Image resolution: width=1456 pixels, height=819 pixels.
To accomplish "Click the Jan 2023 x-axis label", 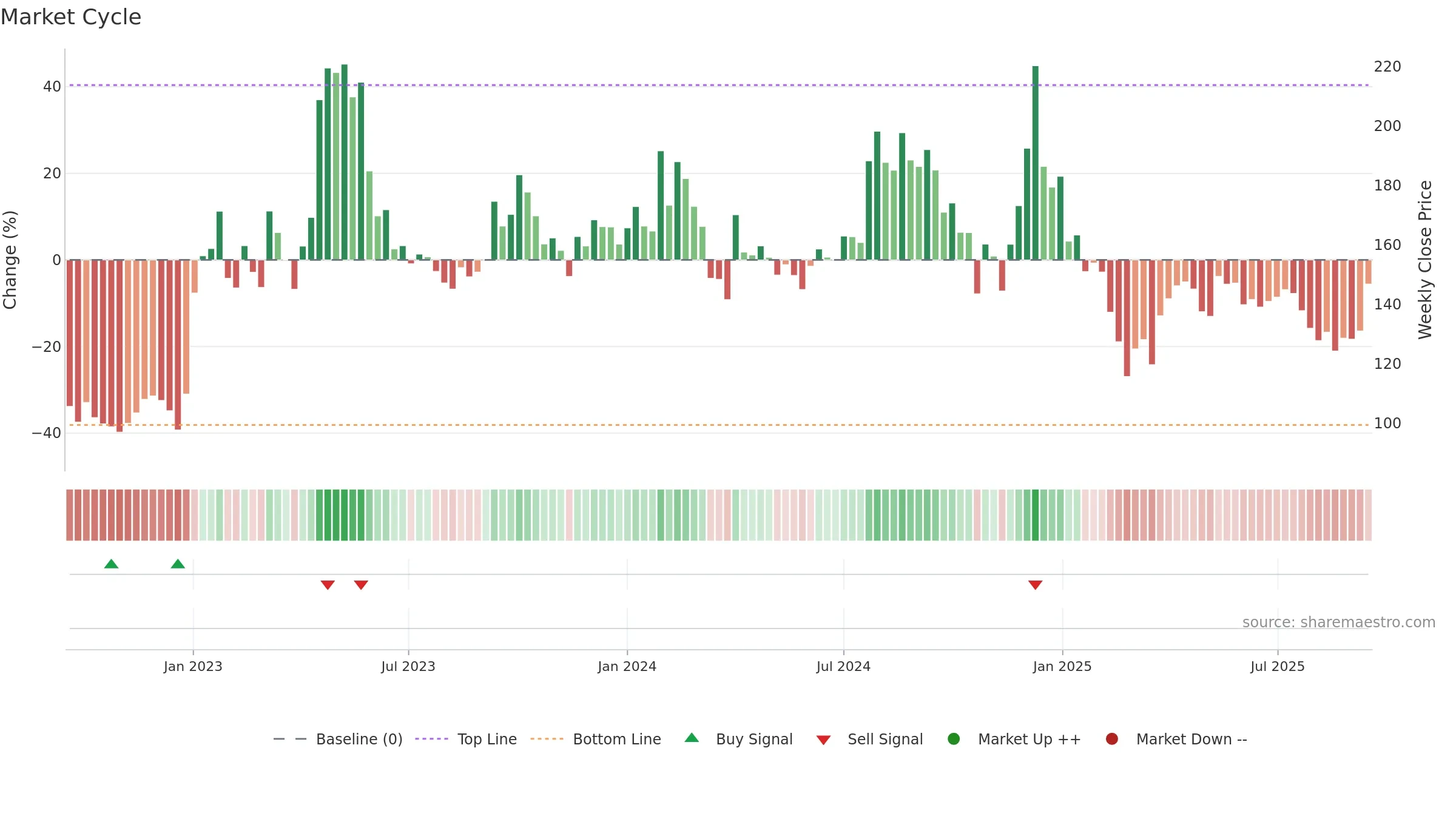I will (193, 667).
